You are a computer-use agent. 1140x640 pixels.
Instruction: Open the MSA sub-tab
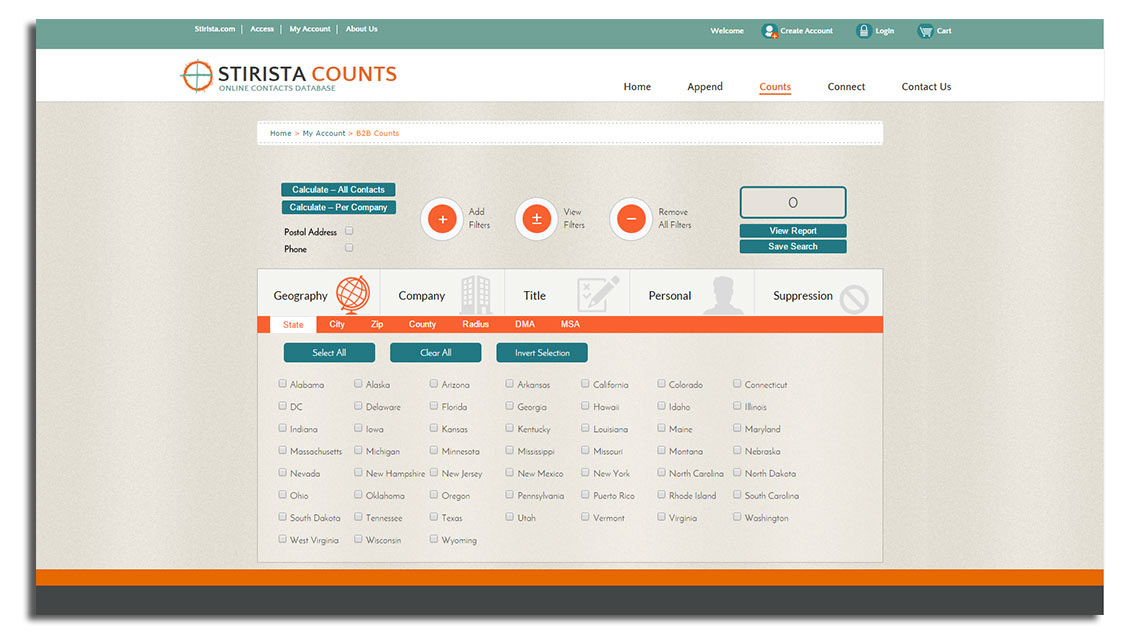(570, 324)
